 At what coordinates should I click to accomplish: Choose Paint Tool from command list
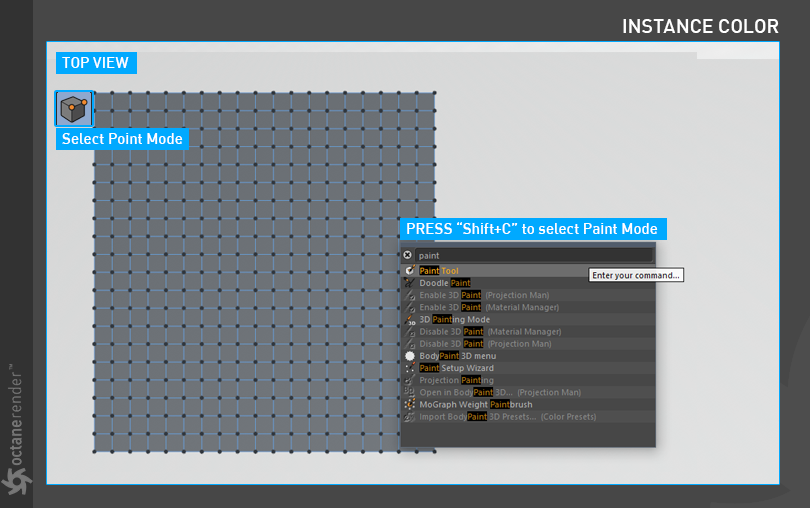point(440,271)
